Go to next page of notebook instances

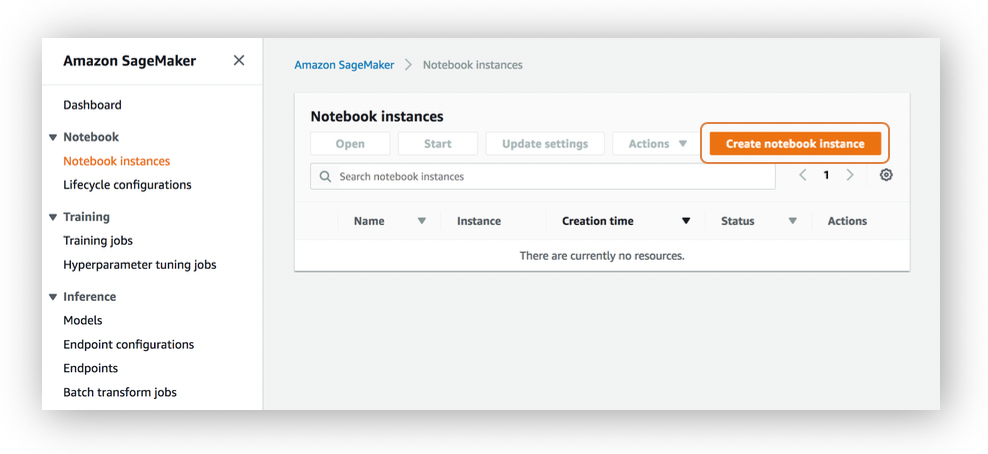850,176
